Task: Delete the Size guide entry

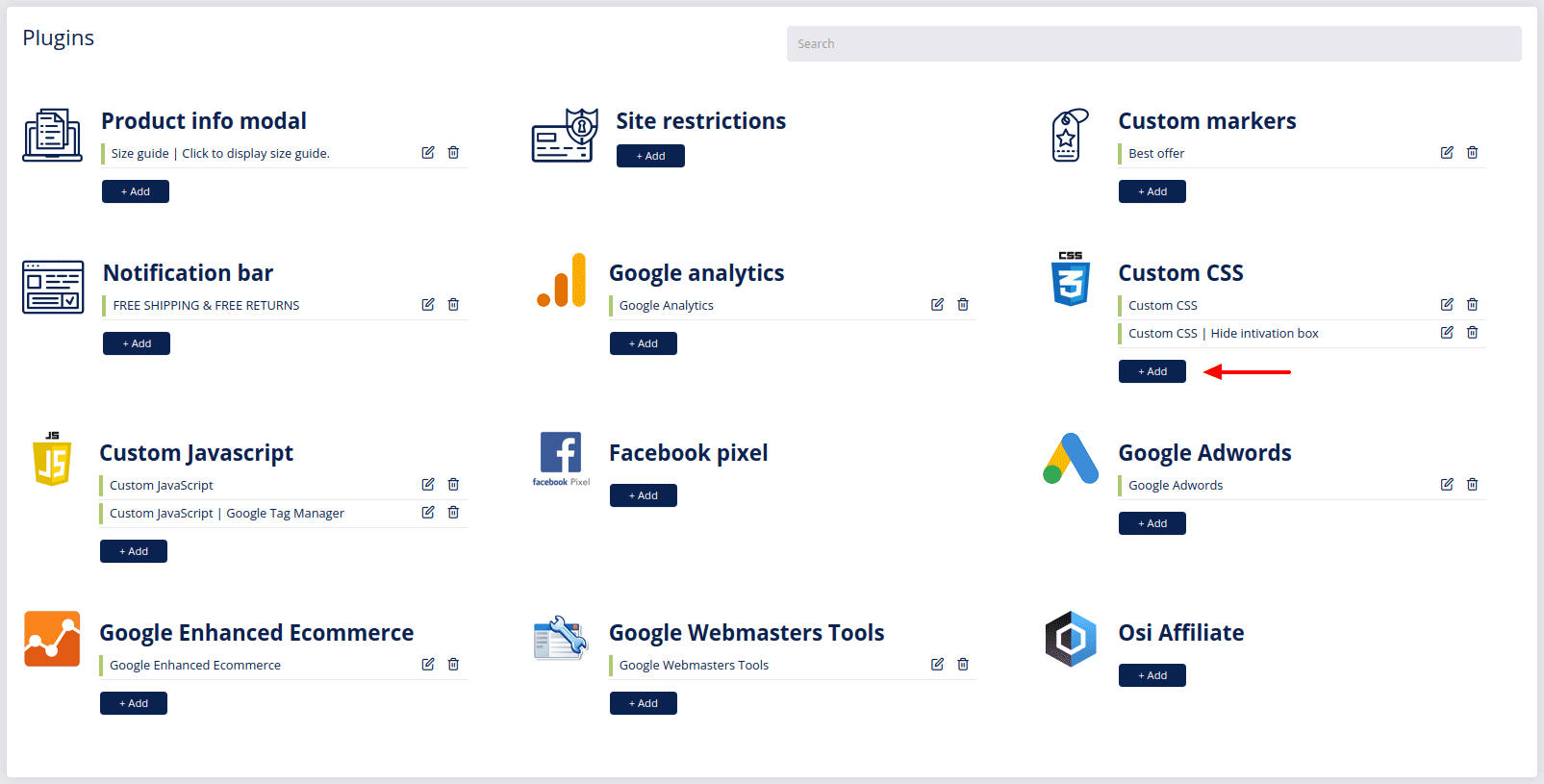Action: point(453,152)
